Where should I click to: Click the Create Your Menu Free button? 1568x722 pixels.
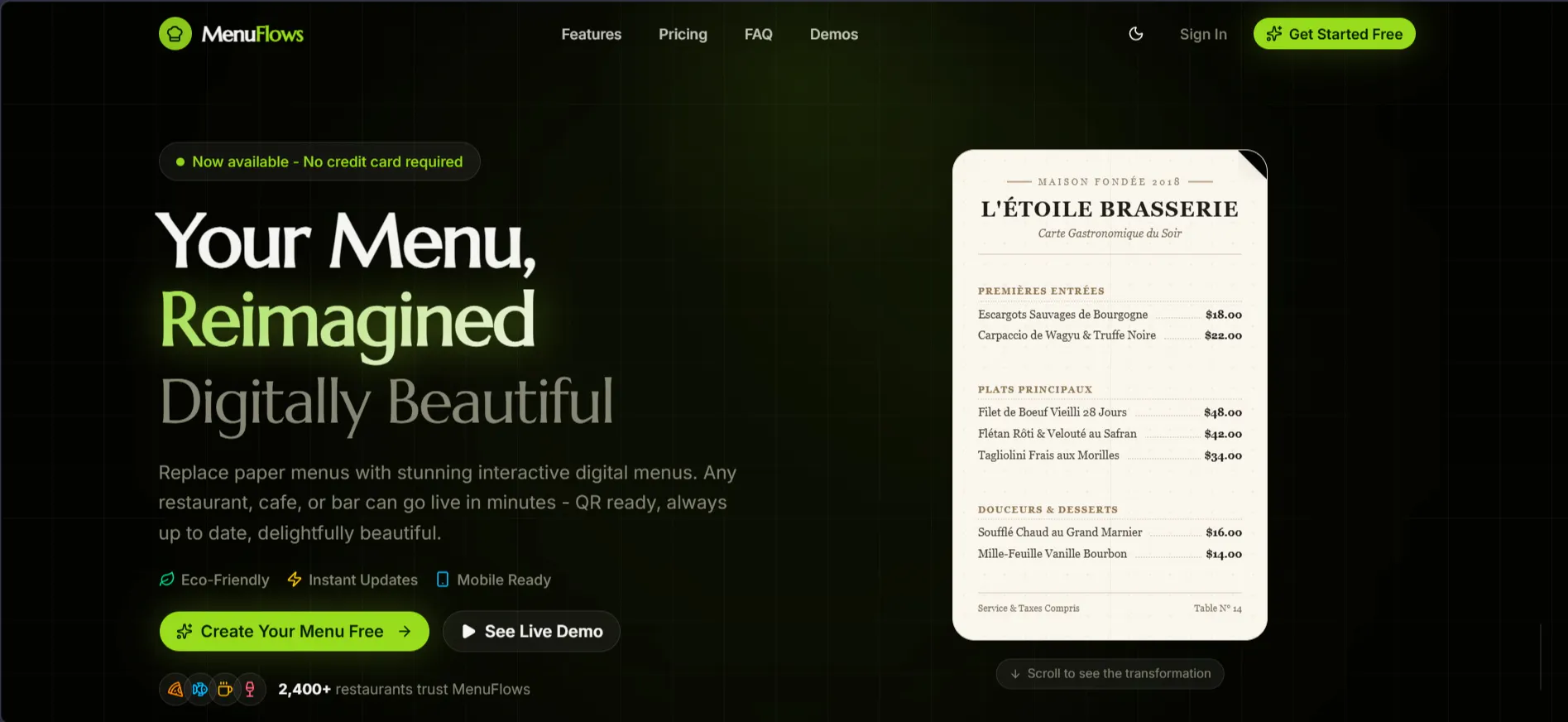point(294,631)
